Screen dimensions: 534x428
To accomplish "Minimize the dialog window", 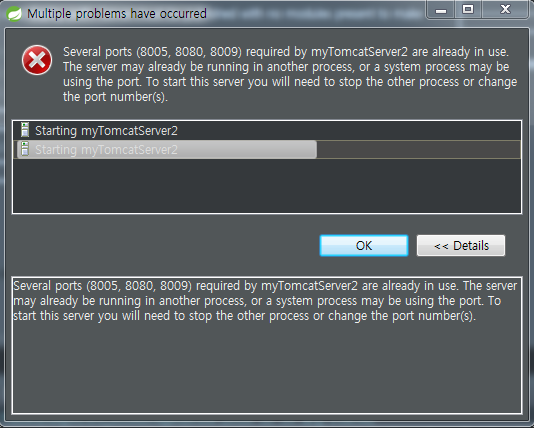I will [x=441, y=9].
